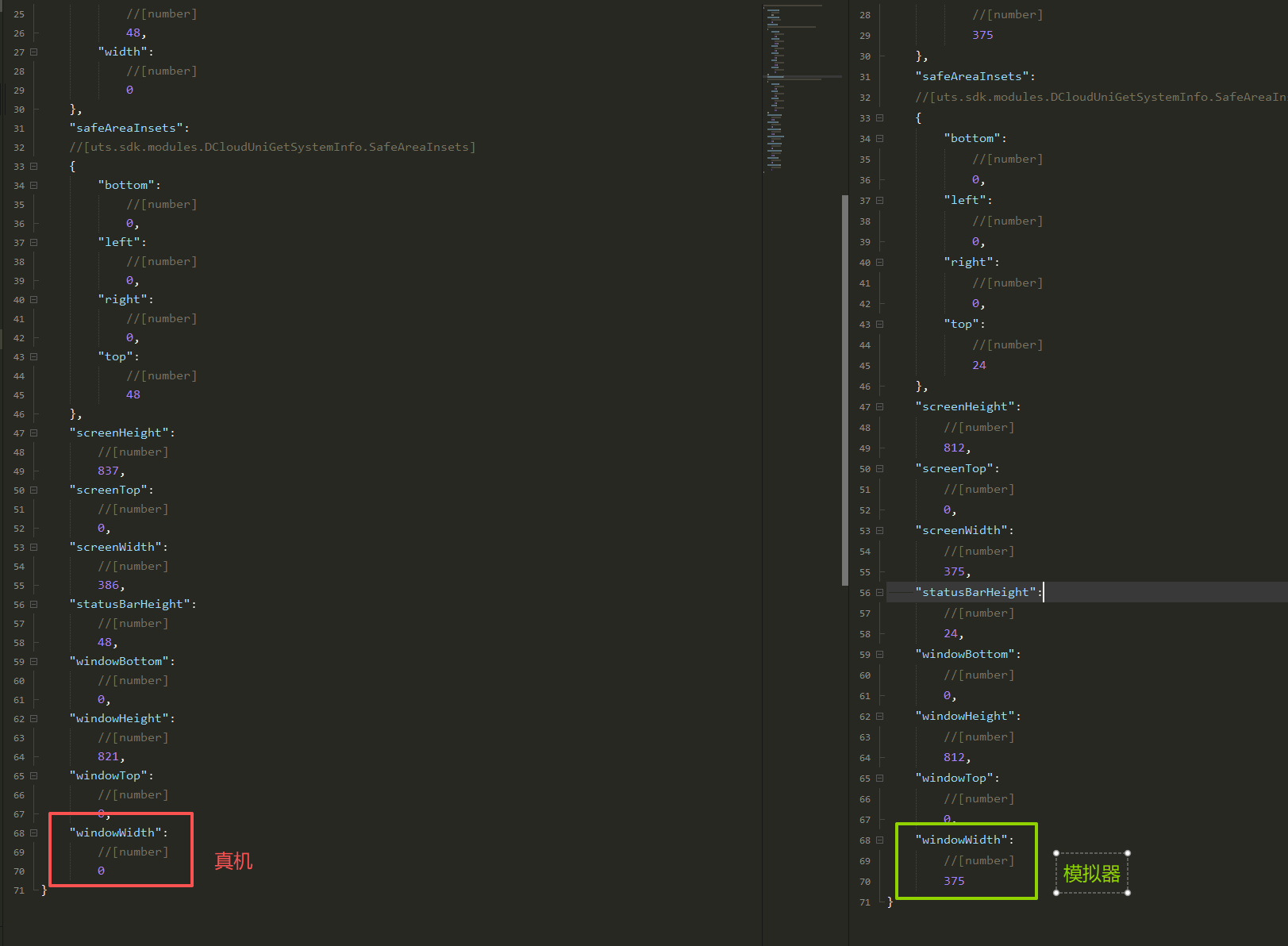
Task: Click the value 386 in left pane
Action: click(x=109, y=586)
